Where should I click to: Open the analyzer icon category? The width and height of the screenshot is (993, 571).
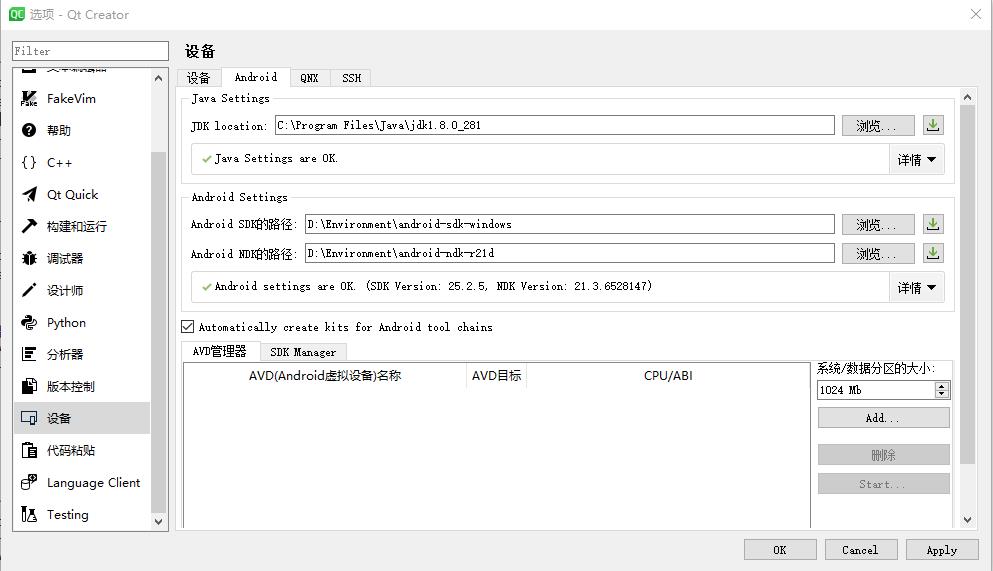pos(29,354)
